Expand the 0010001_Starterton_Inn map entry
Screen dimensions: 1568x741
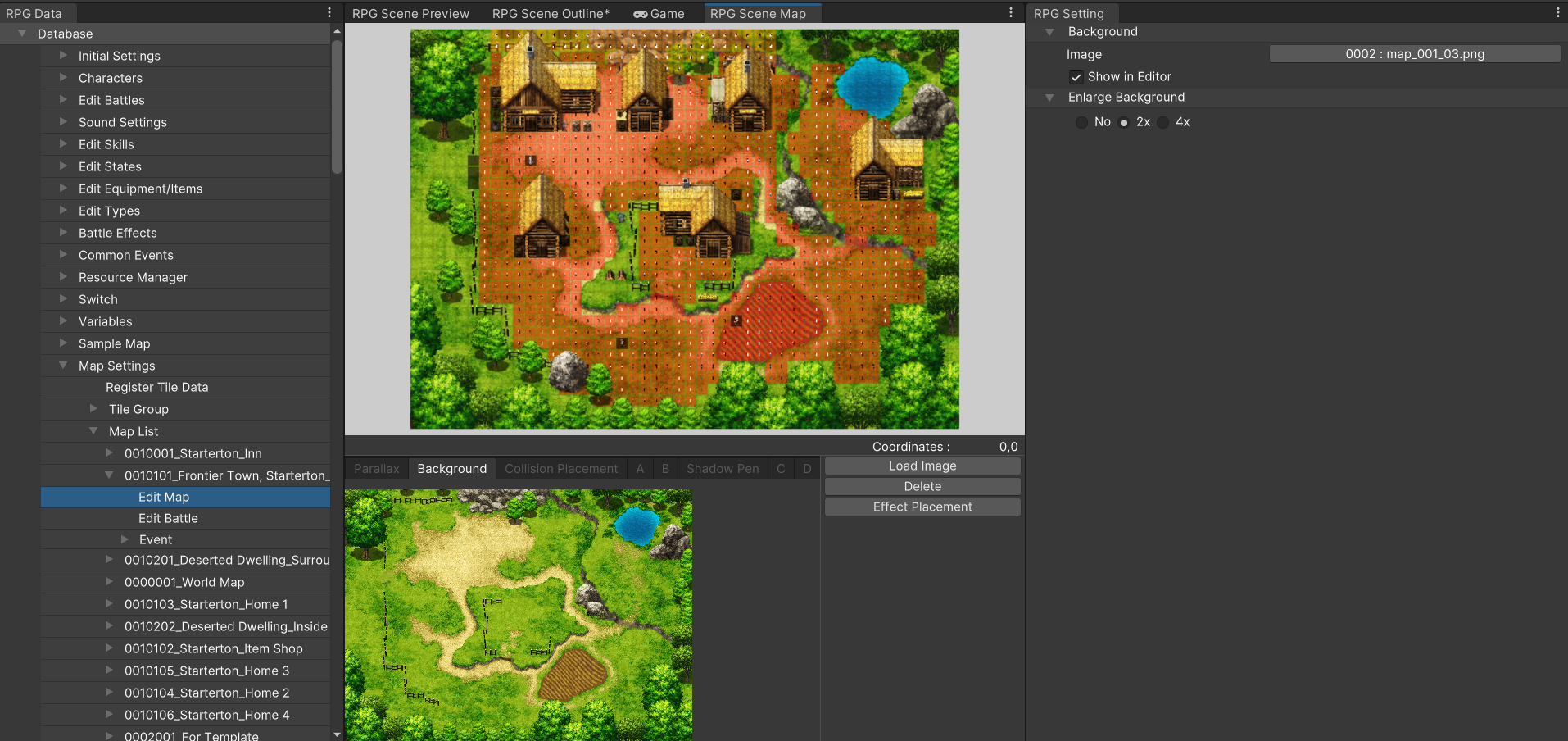coord(109,453)
